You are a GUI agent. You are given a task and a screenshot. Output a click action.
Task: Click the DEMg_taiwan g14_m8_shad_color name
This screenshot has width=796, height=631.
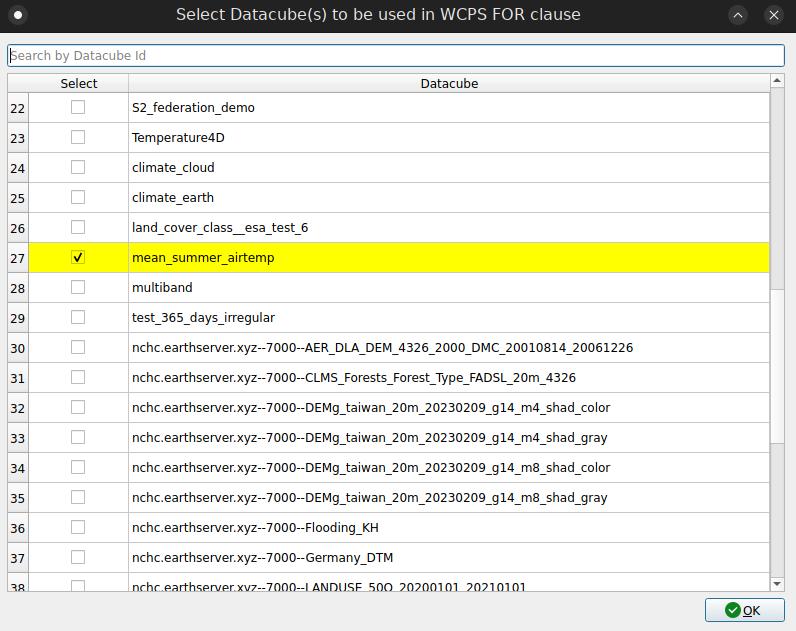[371, 468]
